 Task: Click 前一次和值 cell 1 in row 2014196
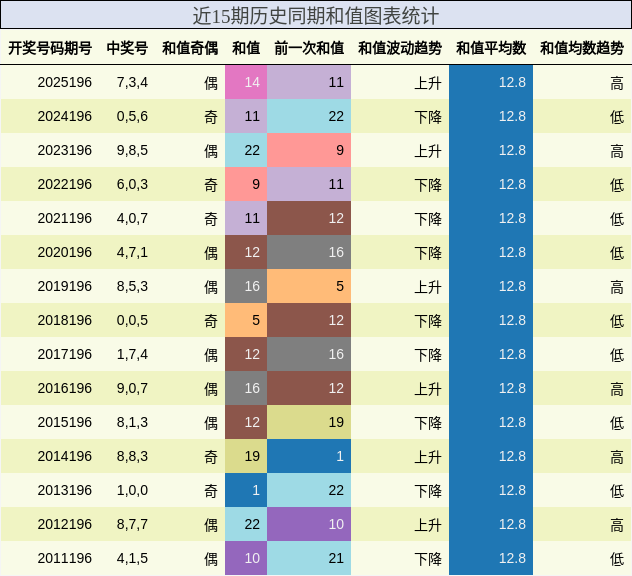click(x=309, y=456)
